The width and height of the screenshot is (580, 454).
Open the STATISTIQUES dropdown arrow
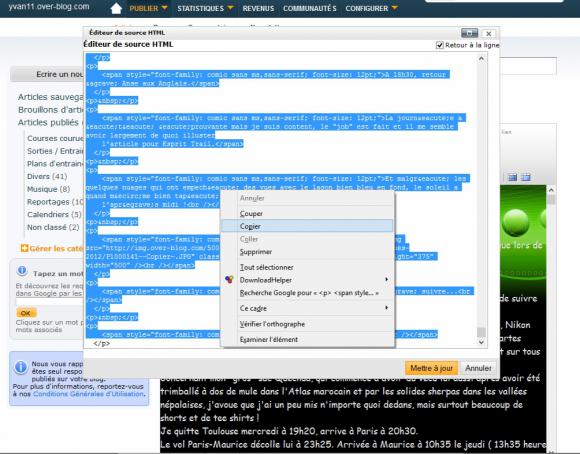pos(230,8)
